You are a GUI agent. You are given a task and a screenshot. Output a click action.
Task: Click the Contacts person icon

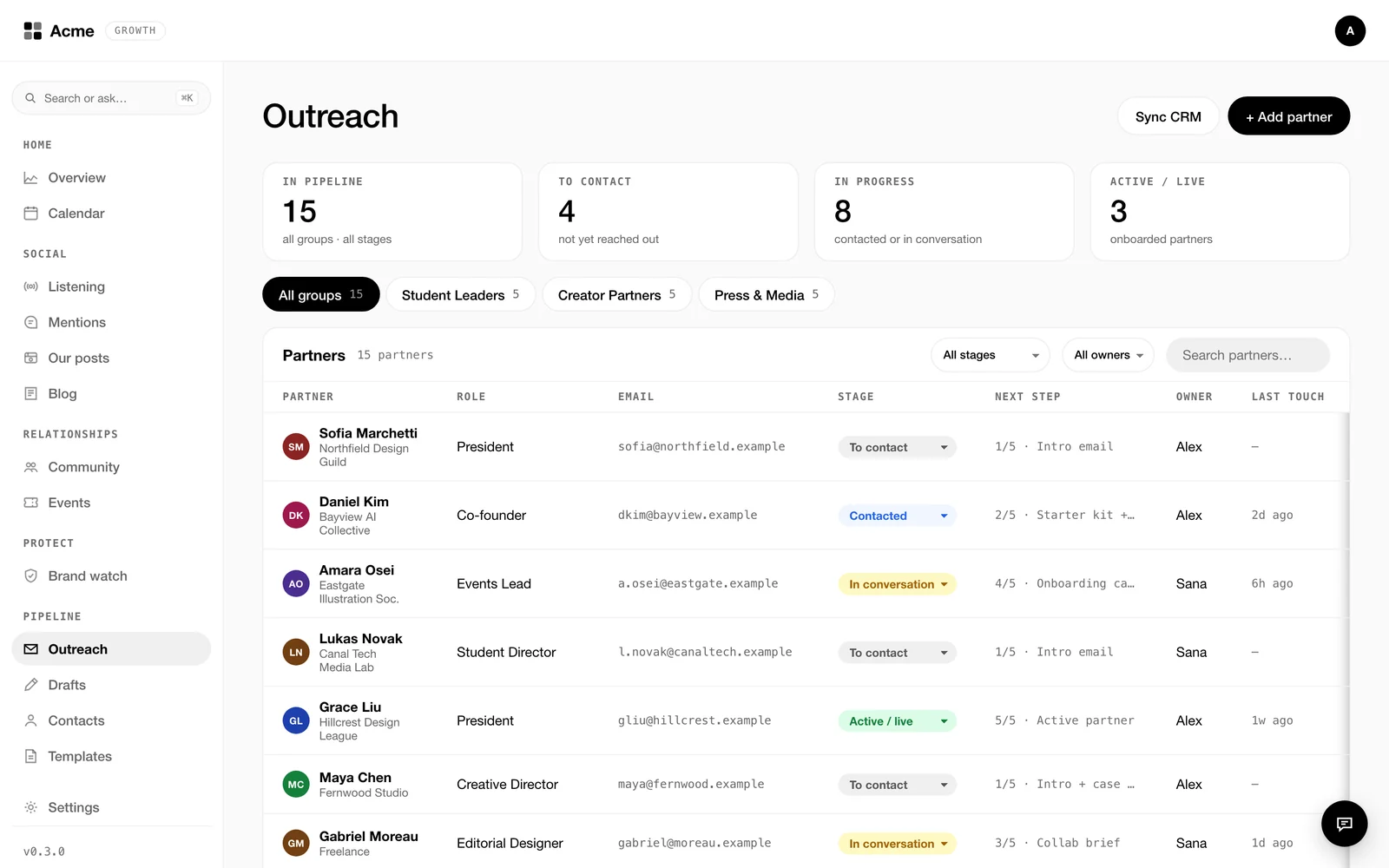tap(30, 720)
